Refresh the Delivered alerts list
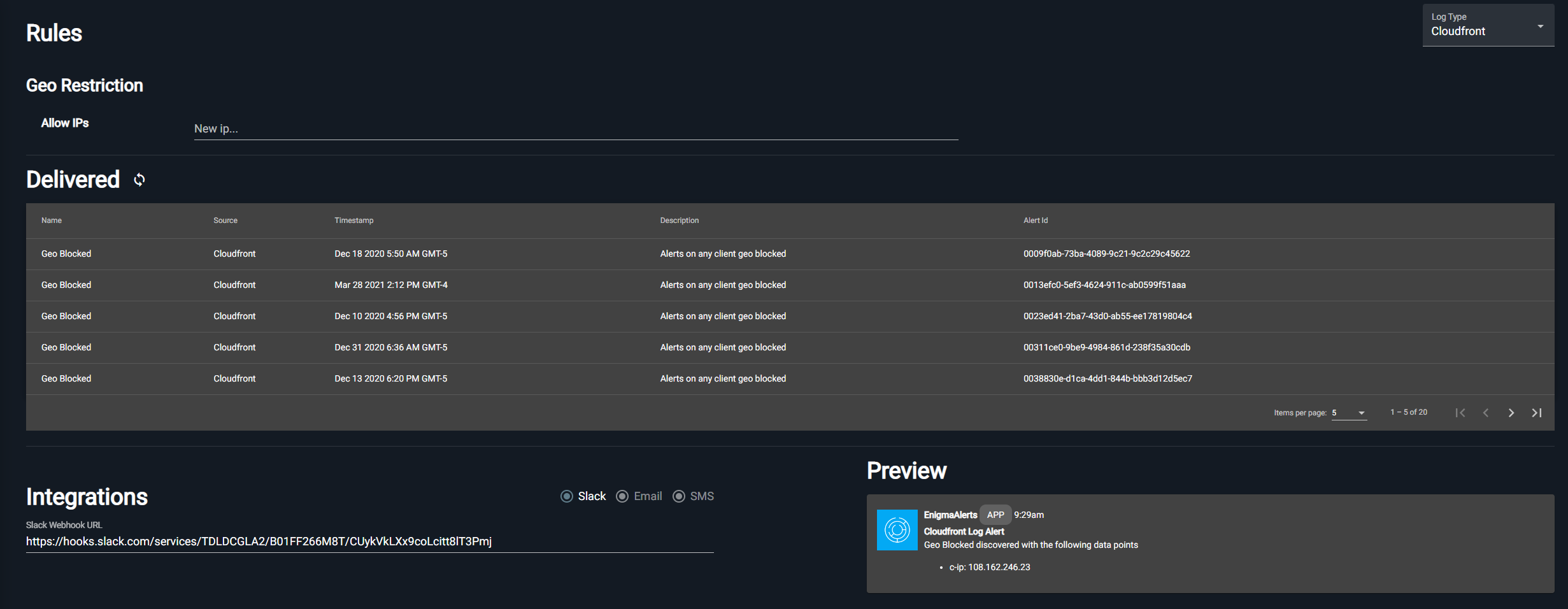This screenshot has height=609, width=1568. point(139,180)
